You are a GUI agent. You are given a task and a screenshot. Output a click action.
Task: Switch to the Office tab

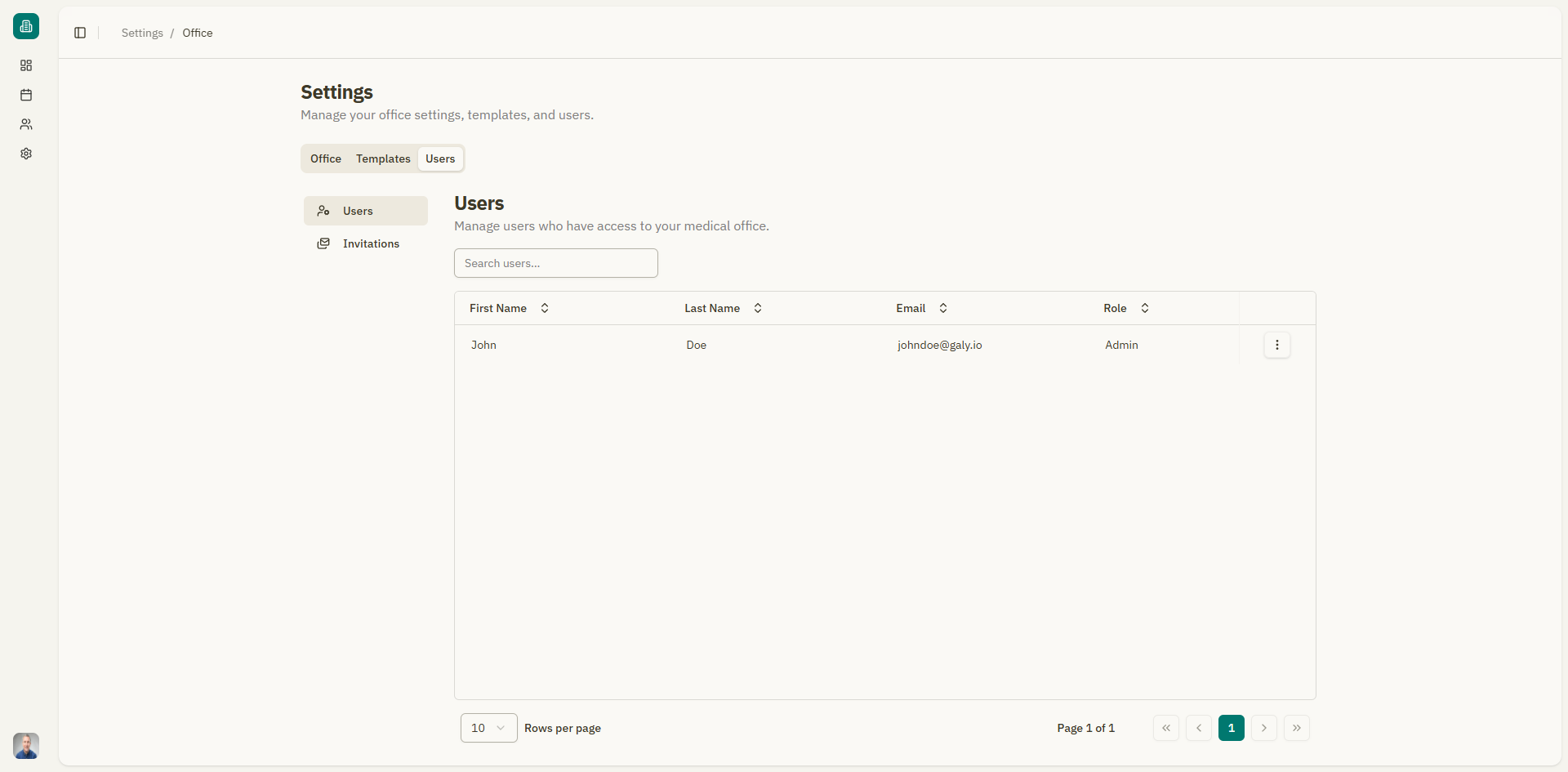326,158
